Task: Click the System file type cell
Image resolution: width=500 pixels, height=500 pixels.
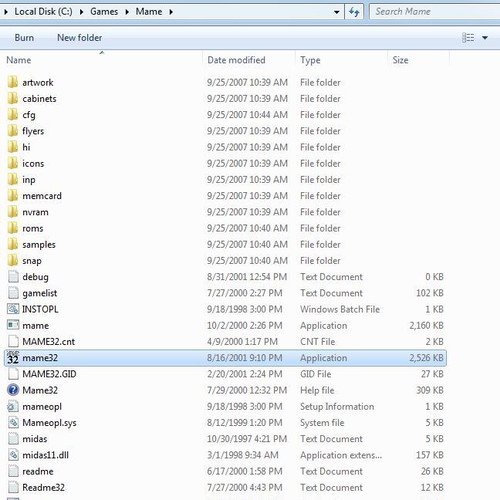Action: click(x=322, y=423)
